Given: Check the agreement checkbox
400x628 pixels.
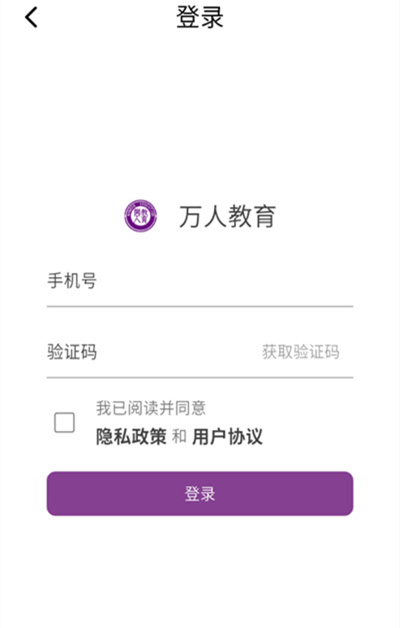Looking at the screenshot, I should pyautogui.click(x=64, y=423).
